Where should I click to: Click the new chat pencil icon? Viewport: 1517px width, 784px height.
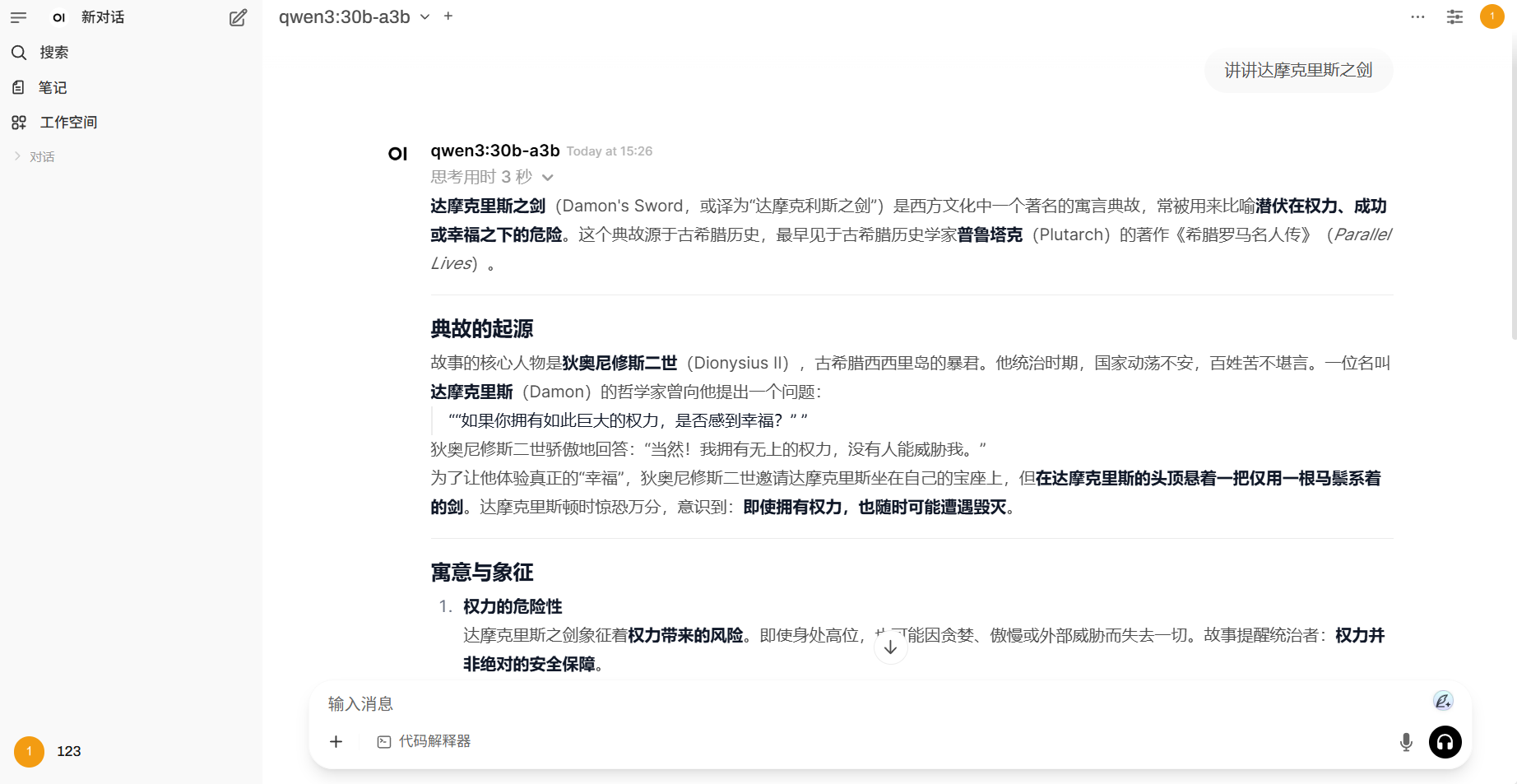tap(238, 17)
